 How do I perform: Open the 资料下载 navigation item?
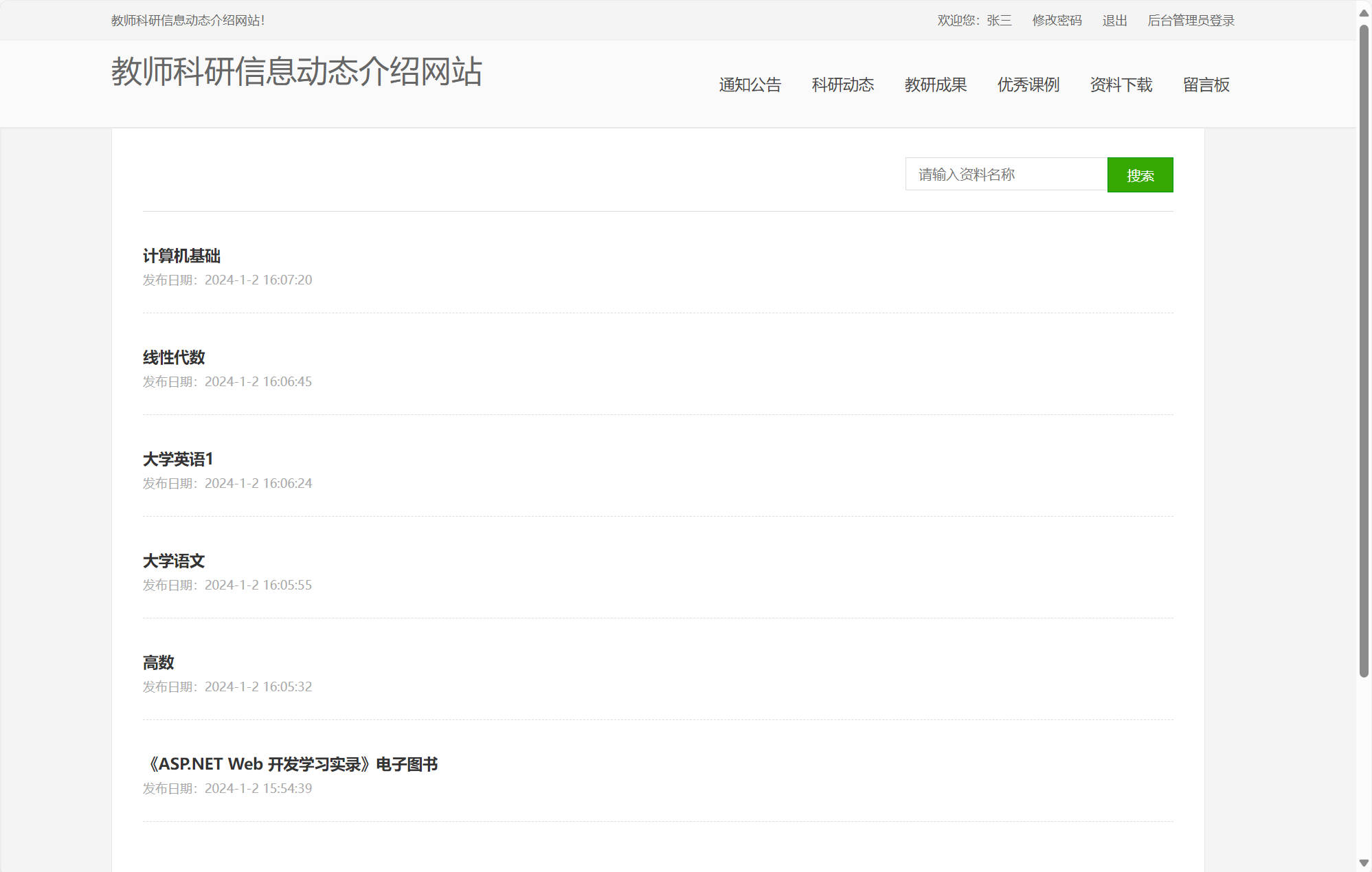[1121, 85]
